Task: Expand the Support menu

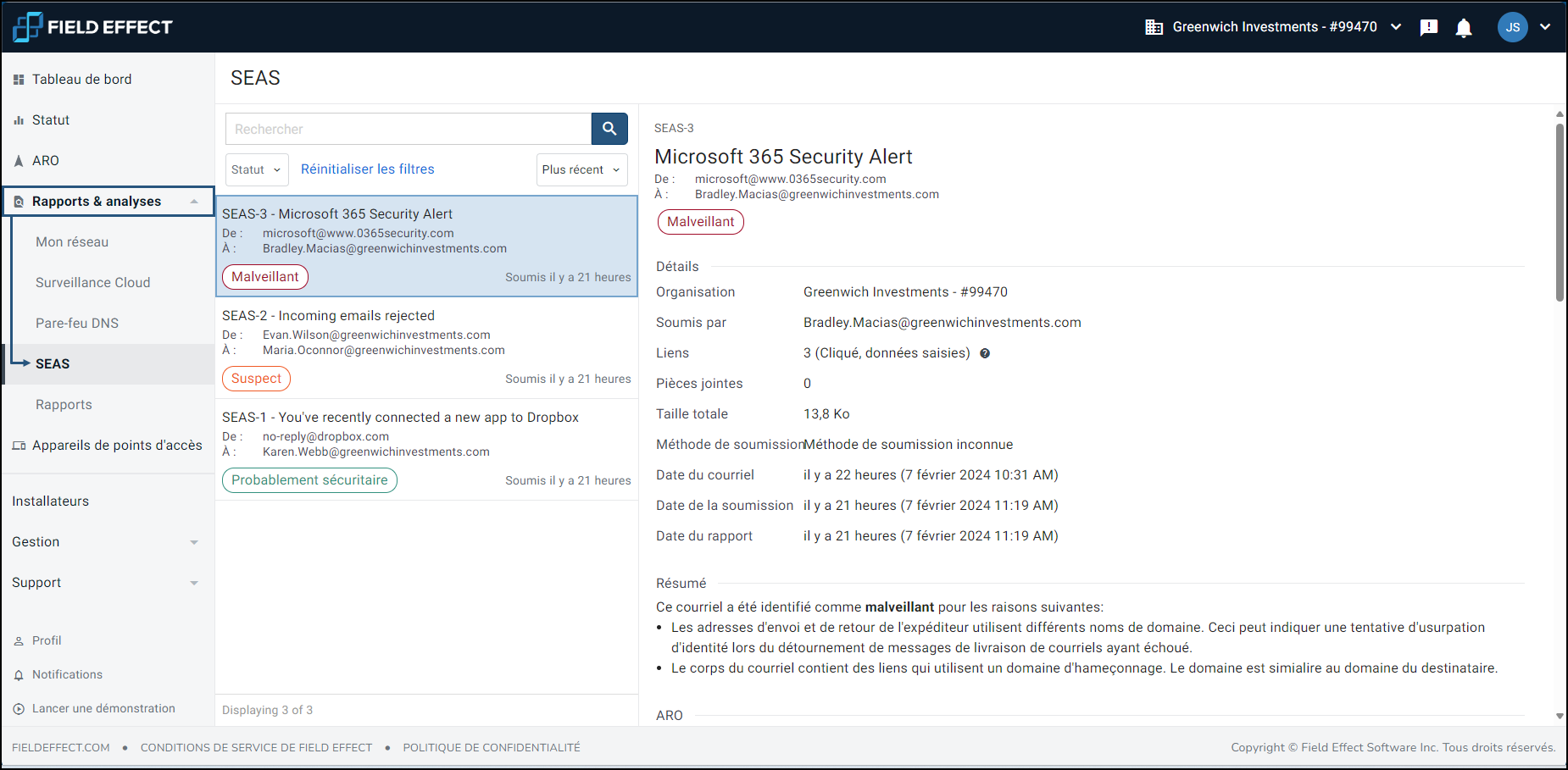Action: click(108, 583)
